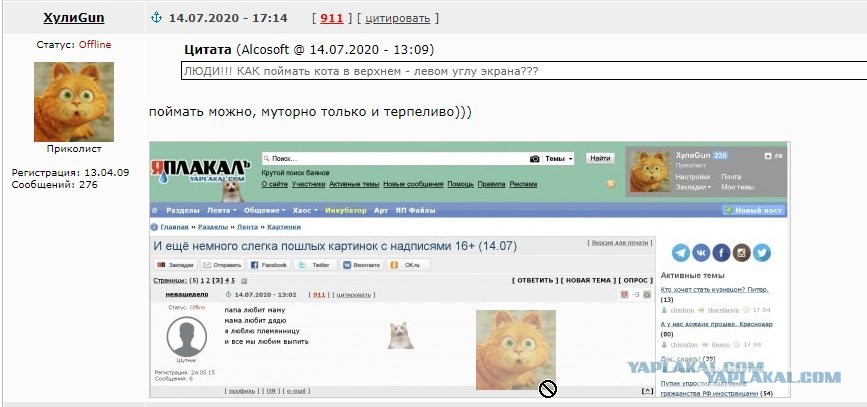This screenshot has width=867, height=407.
Task: Open the VK social icon
Action: pos(701,253)
